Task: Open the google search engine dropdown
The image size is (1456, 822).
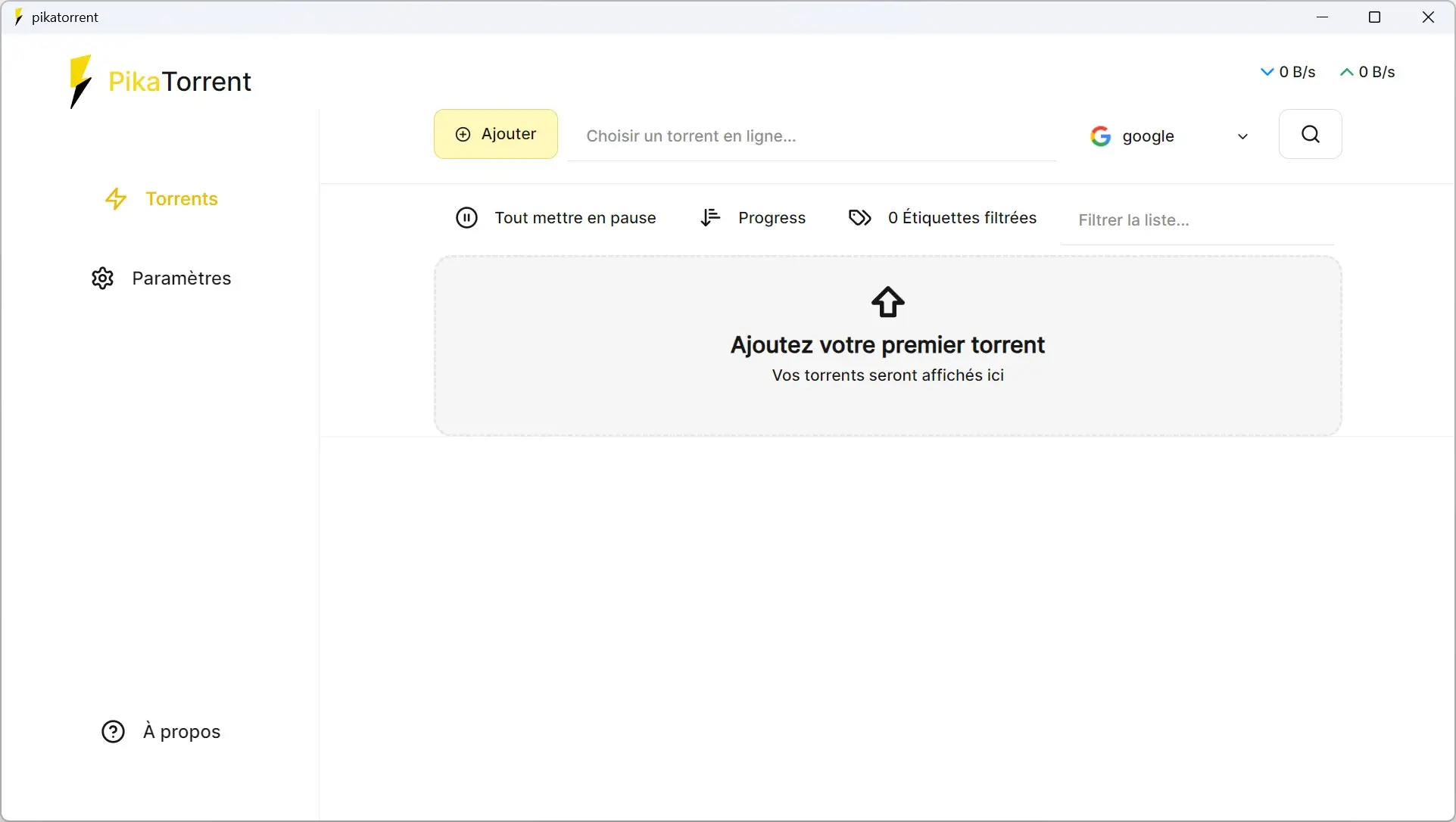Action: tap(1169, 136)
